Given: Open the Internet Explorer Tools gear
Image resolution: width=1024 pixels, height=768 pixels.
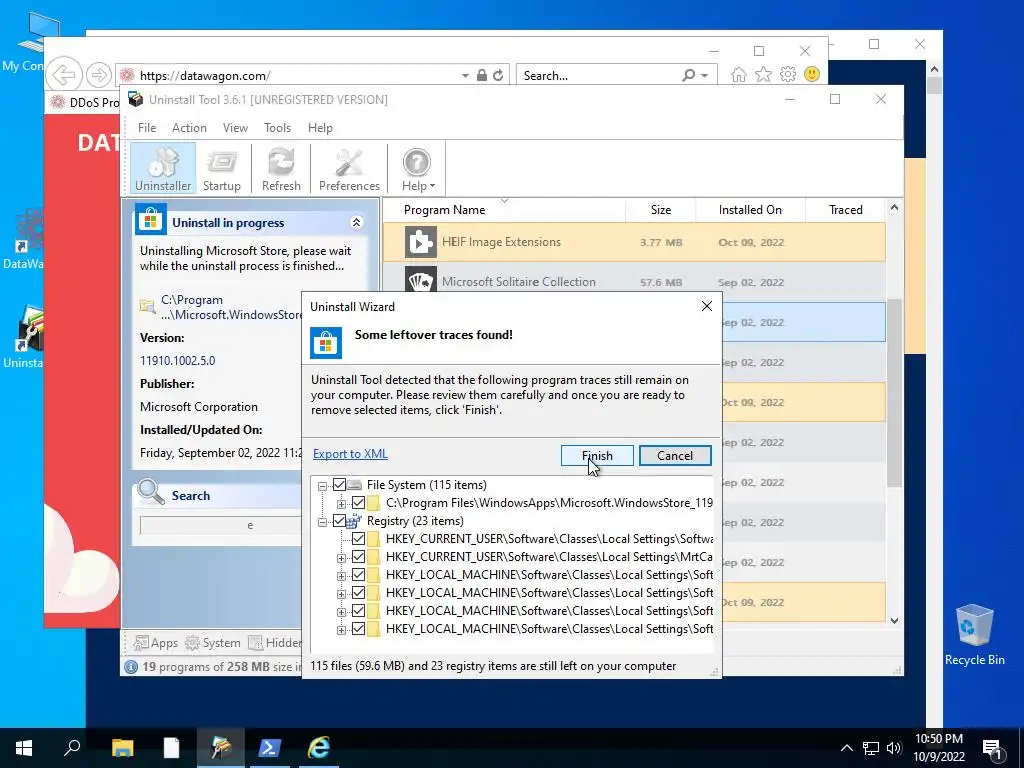Looking at the screenshot, I should pyautogui.click(x=788, y=74).
